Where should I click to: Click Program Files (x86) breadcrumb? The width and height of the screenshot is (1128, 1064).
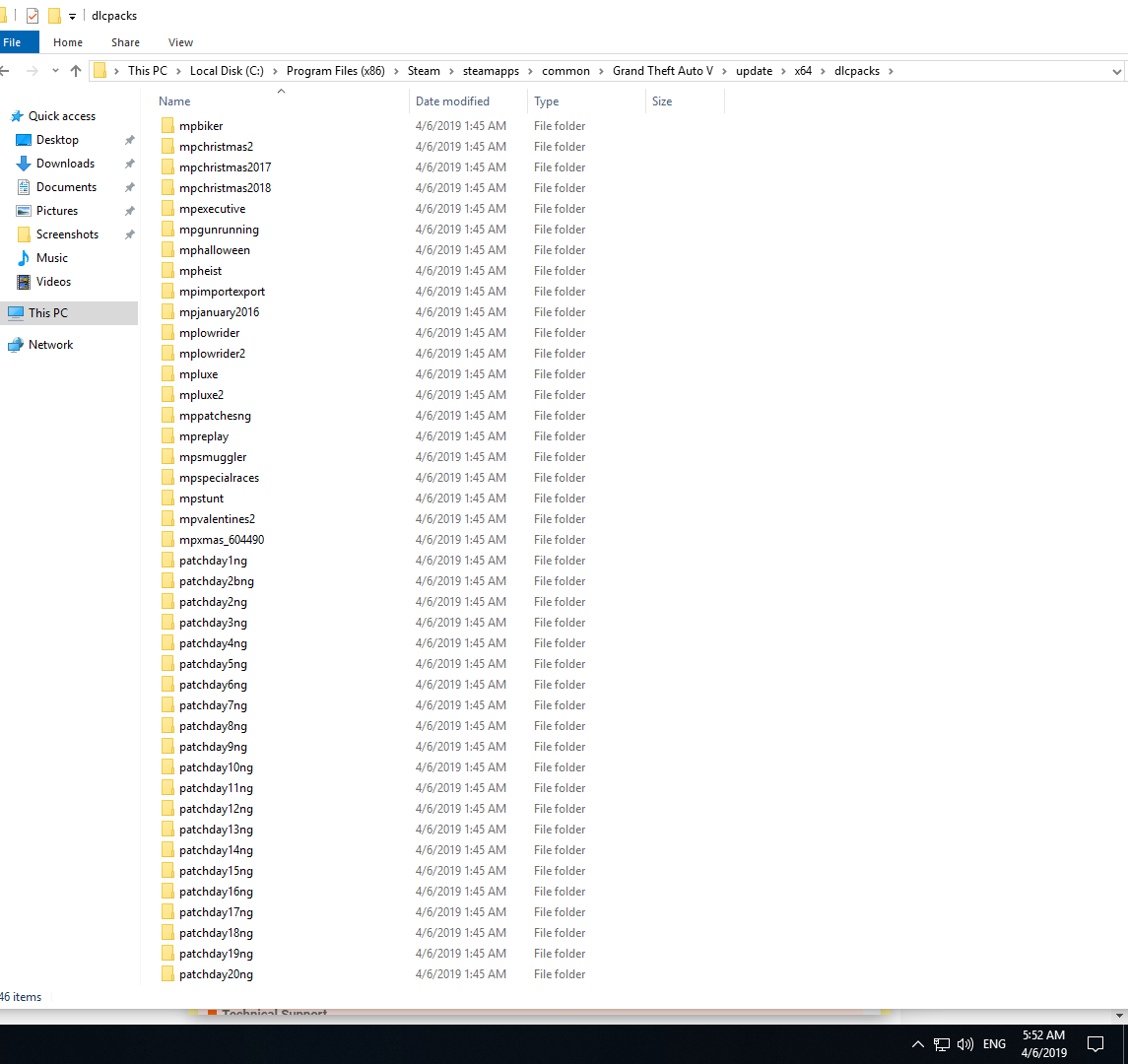click(335, 71)
